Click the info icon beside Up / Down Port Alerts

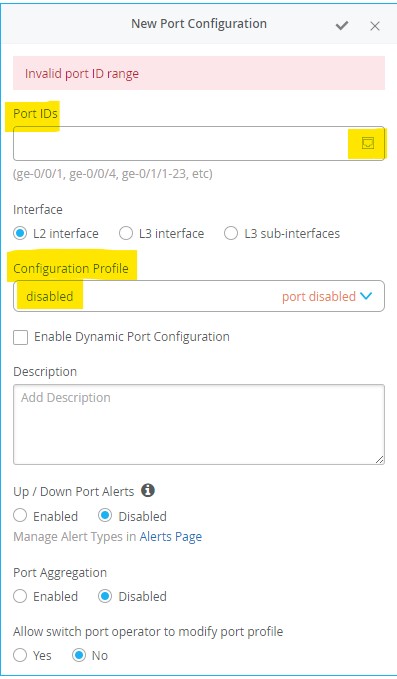[148, 490]
